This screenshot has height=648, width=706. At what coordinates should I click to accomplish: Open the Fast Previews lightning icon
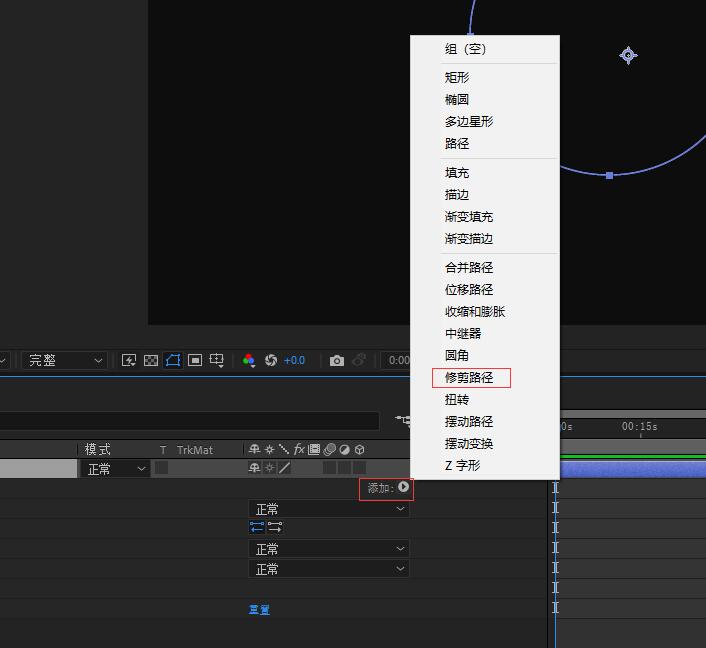(x=129, y=360)
